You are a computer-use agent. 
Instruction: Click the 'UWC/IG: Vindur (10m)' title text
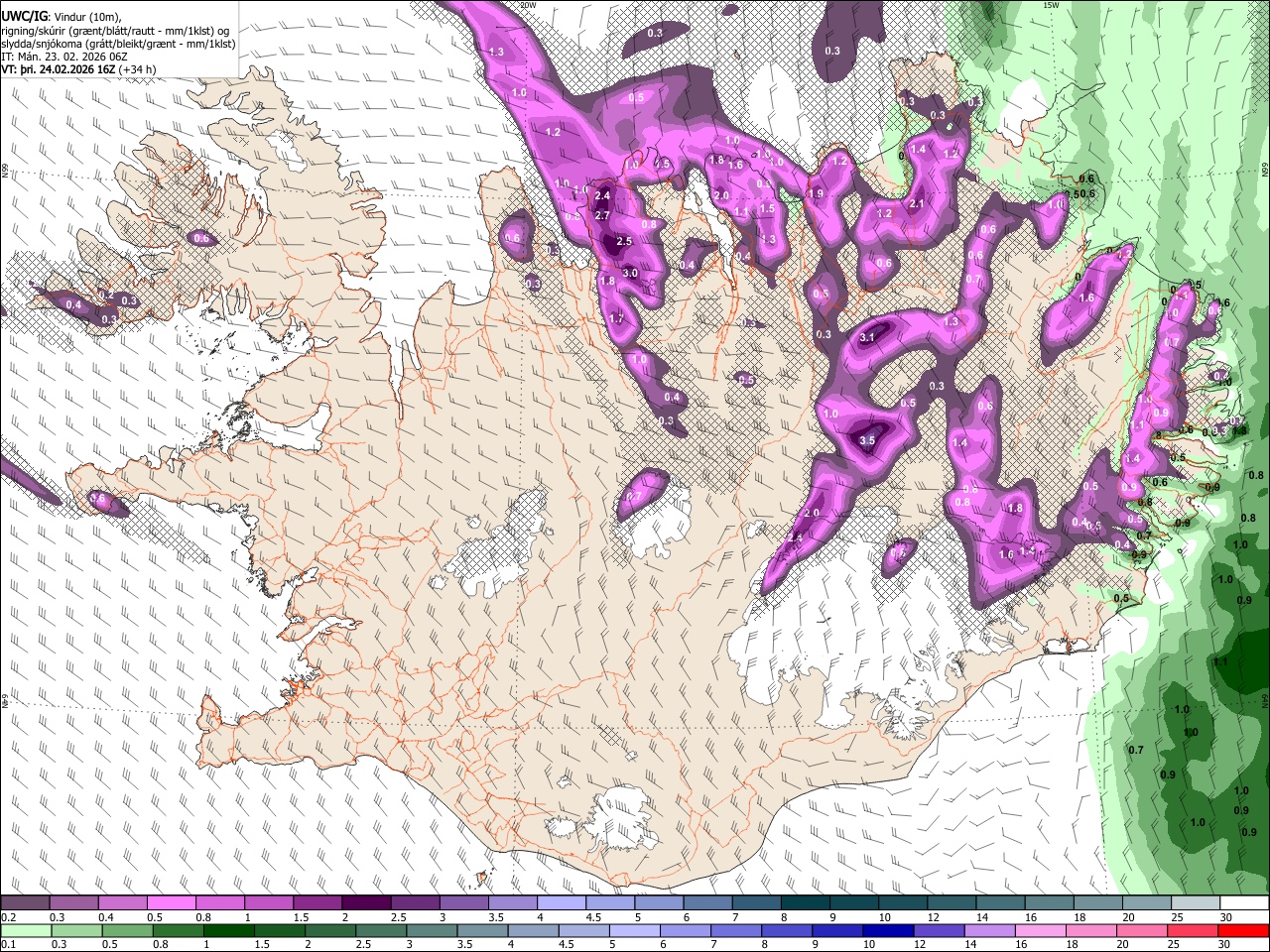[x=62, y=16]
